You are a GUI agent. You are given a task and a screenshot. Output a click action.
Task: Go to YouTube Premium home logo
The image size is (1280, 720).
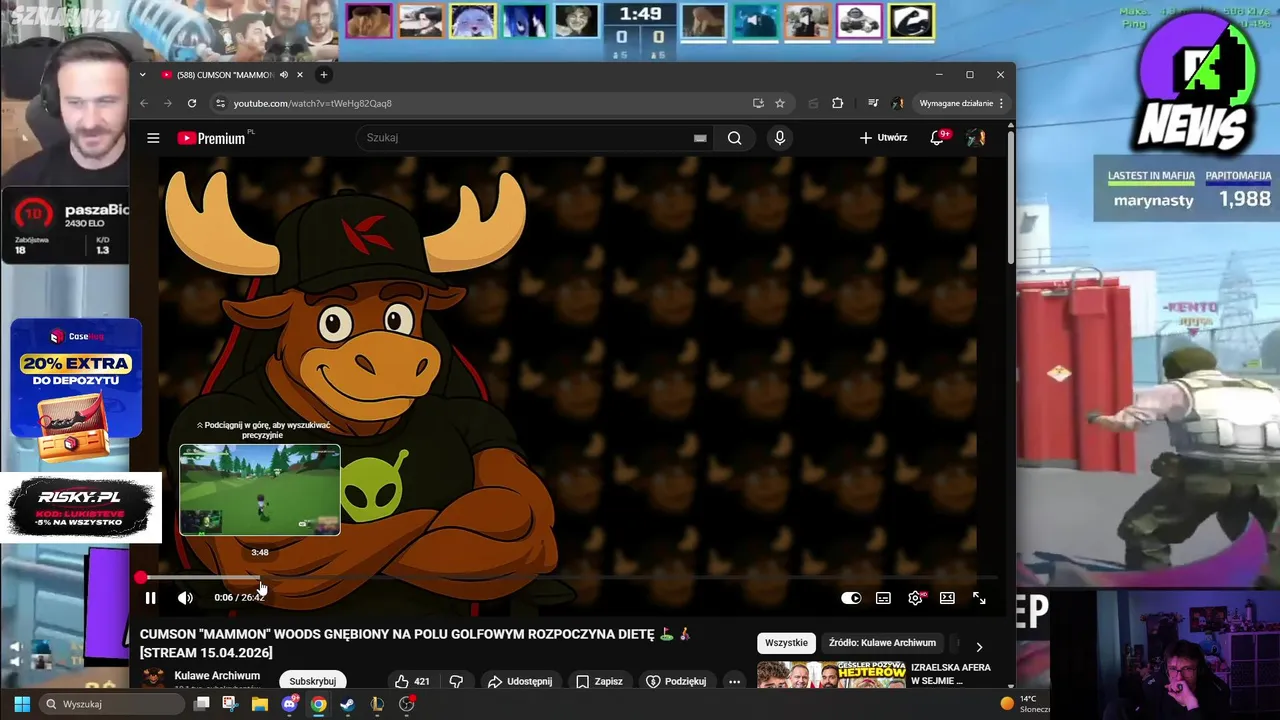coord(212,138)
